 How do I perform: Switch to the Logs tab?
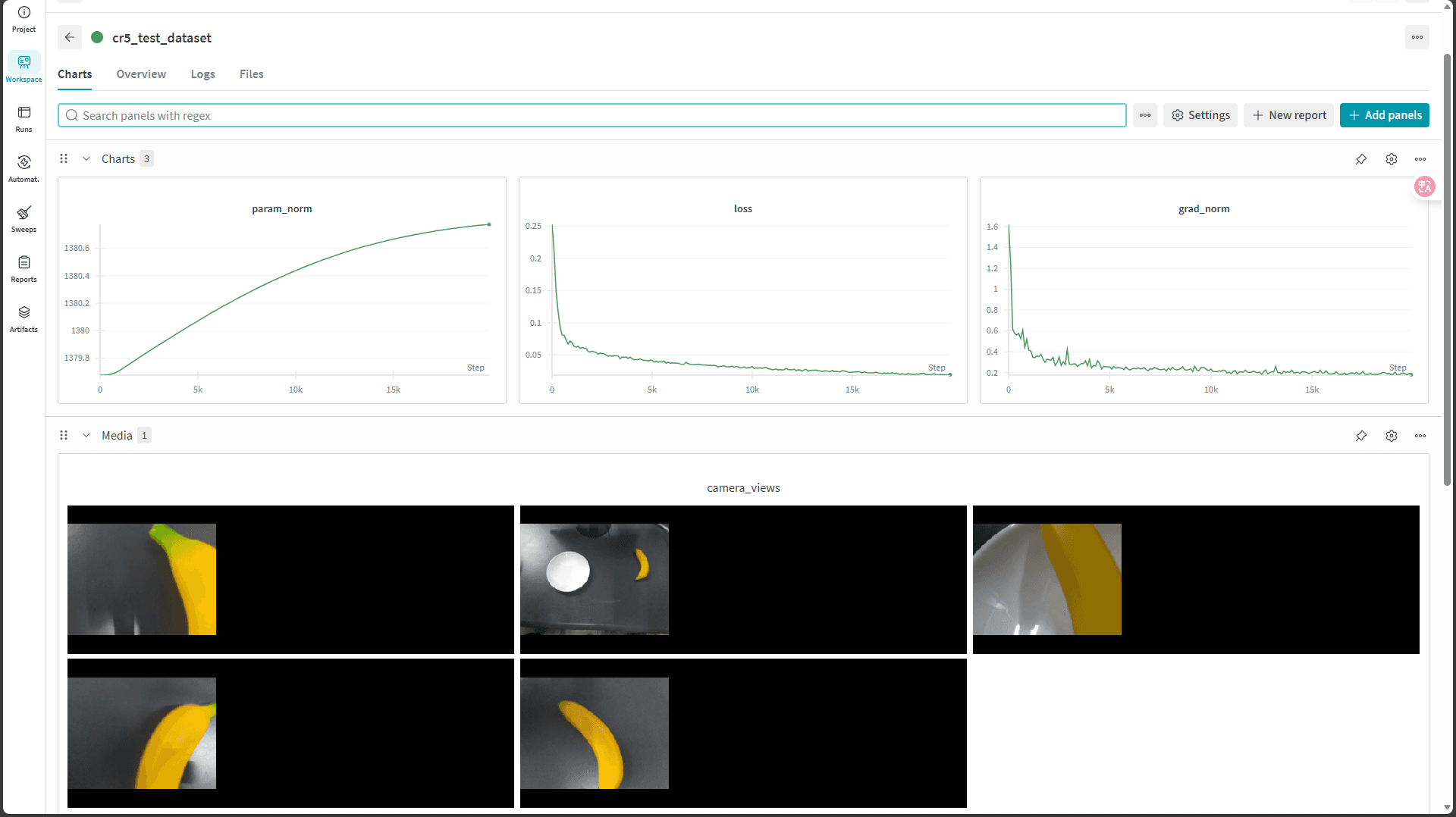coord(202,74)
